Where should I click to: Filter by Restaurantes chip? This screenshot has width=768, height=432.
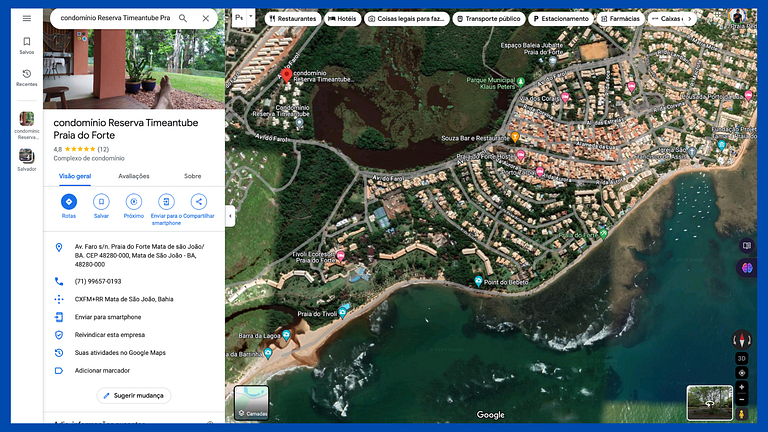point(293,19)
